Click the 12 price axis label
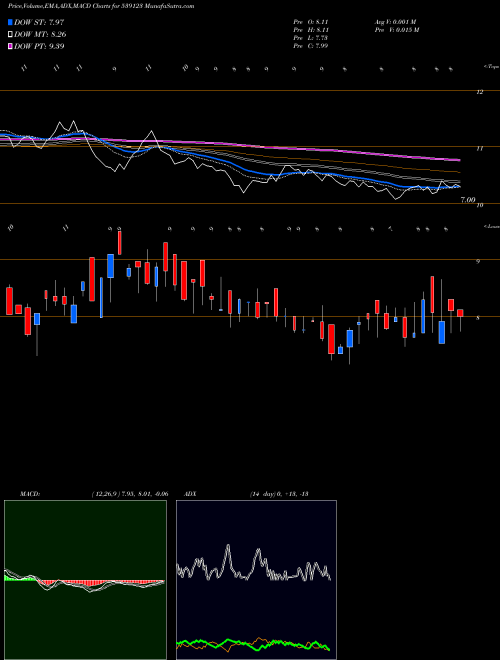 click(479, 92)
